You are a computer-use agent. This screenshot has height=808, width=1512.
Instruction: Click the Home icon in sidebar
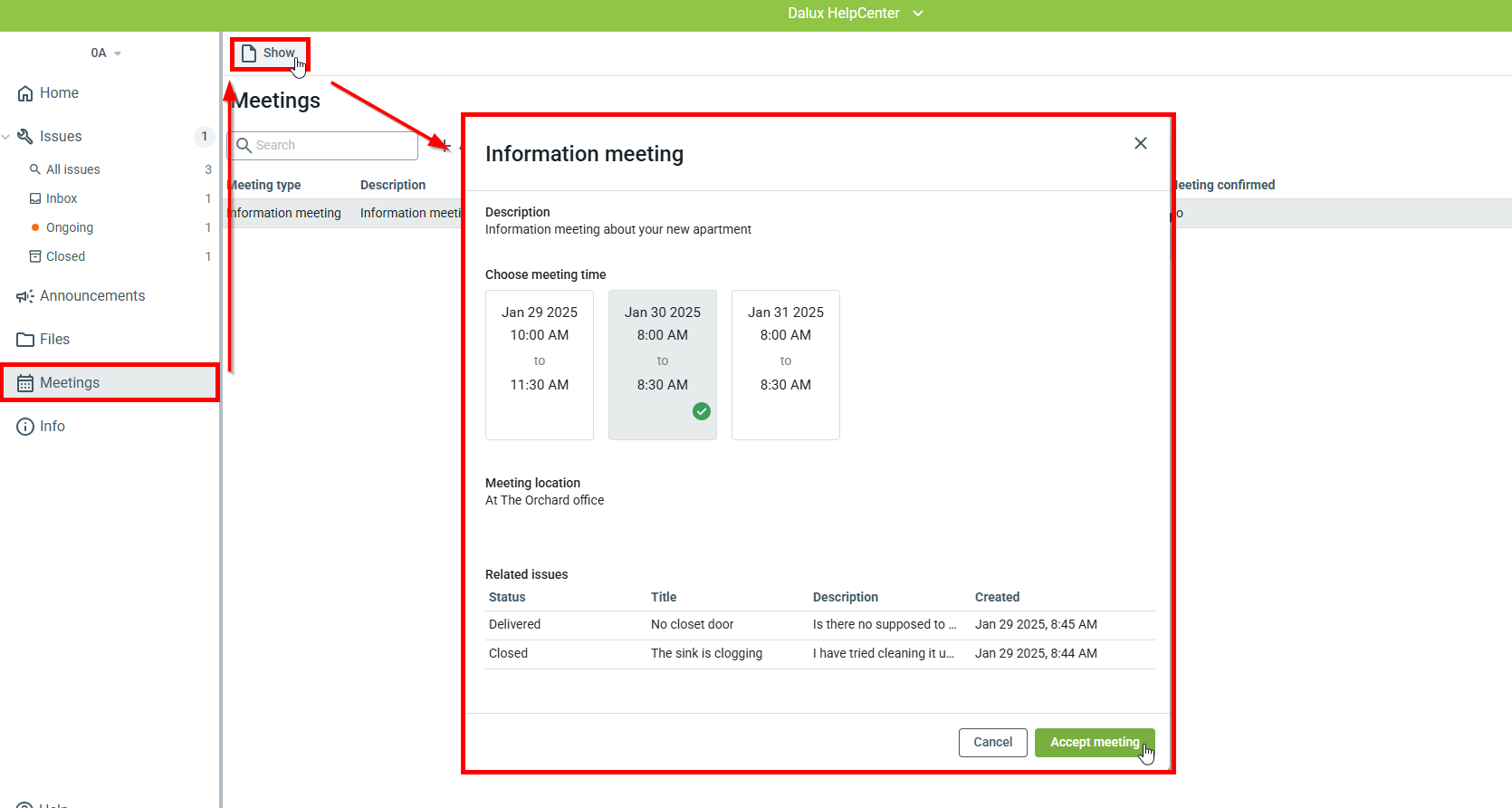(25, 93)
